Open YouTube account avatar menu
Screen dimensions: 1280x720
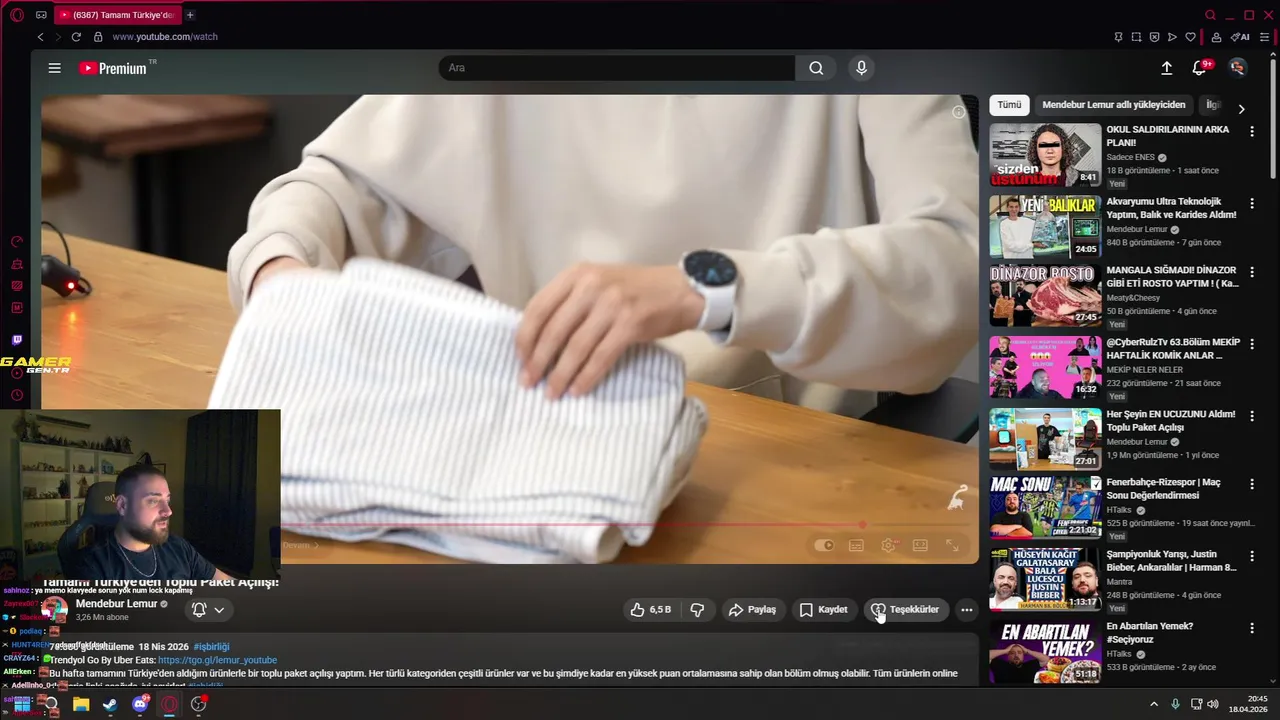(1238, 68)
